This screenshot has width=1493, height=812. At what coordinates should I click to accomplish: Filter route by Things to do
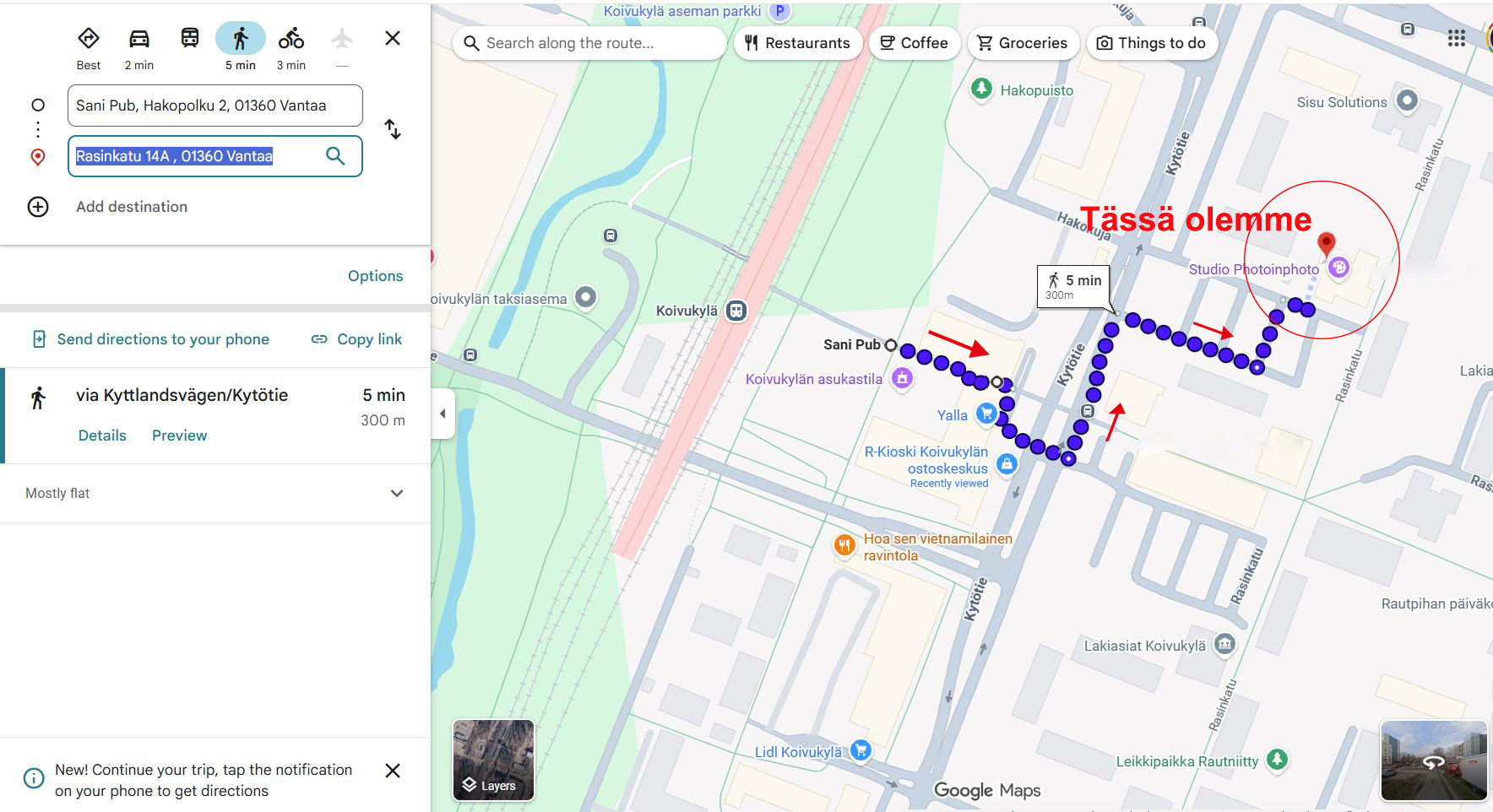(1151, 43)
